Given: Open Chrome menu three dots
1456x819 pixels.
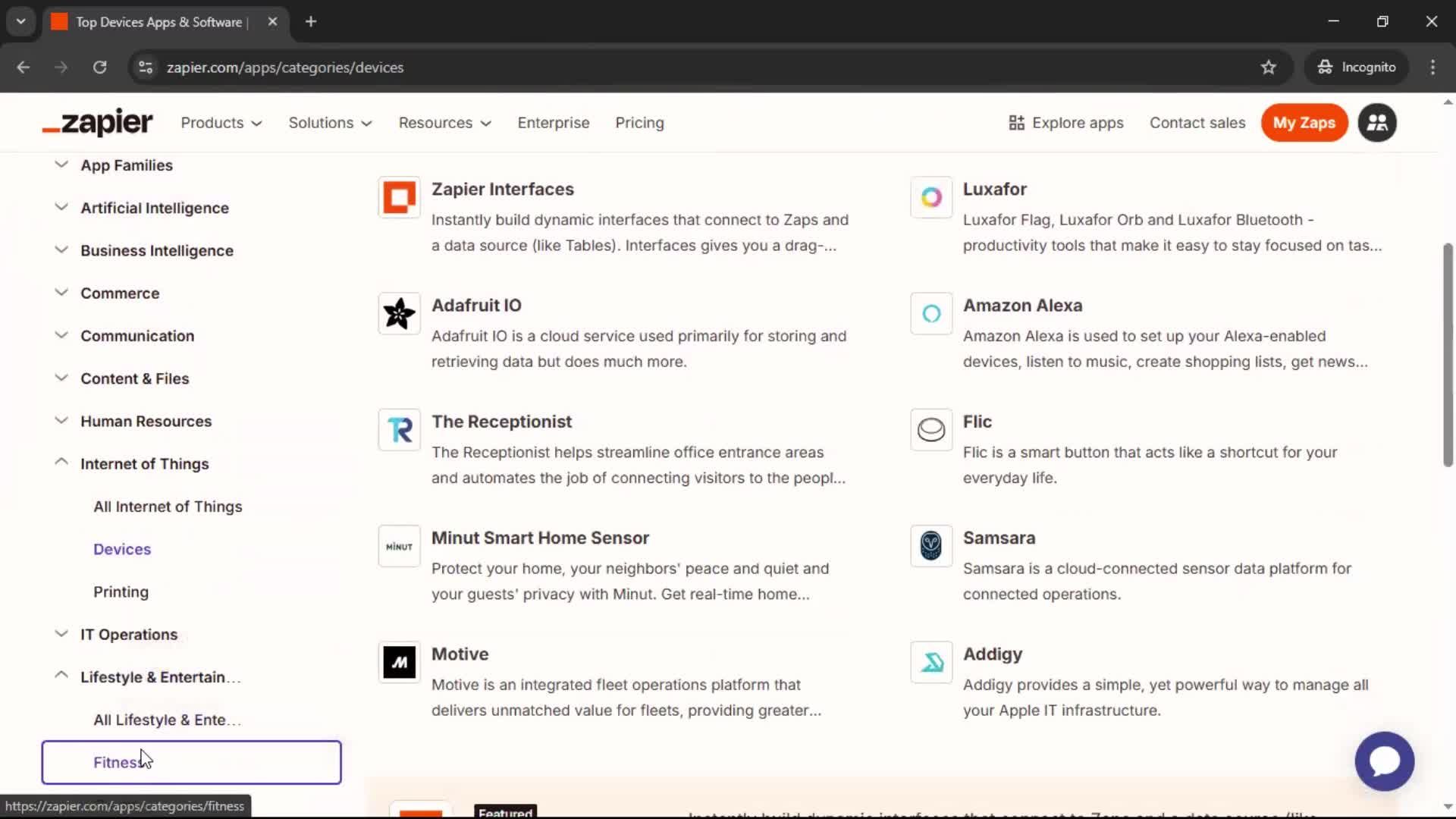Looking at the screenshot, I should (1432, 67).
